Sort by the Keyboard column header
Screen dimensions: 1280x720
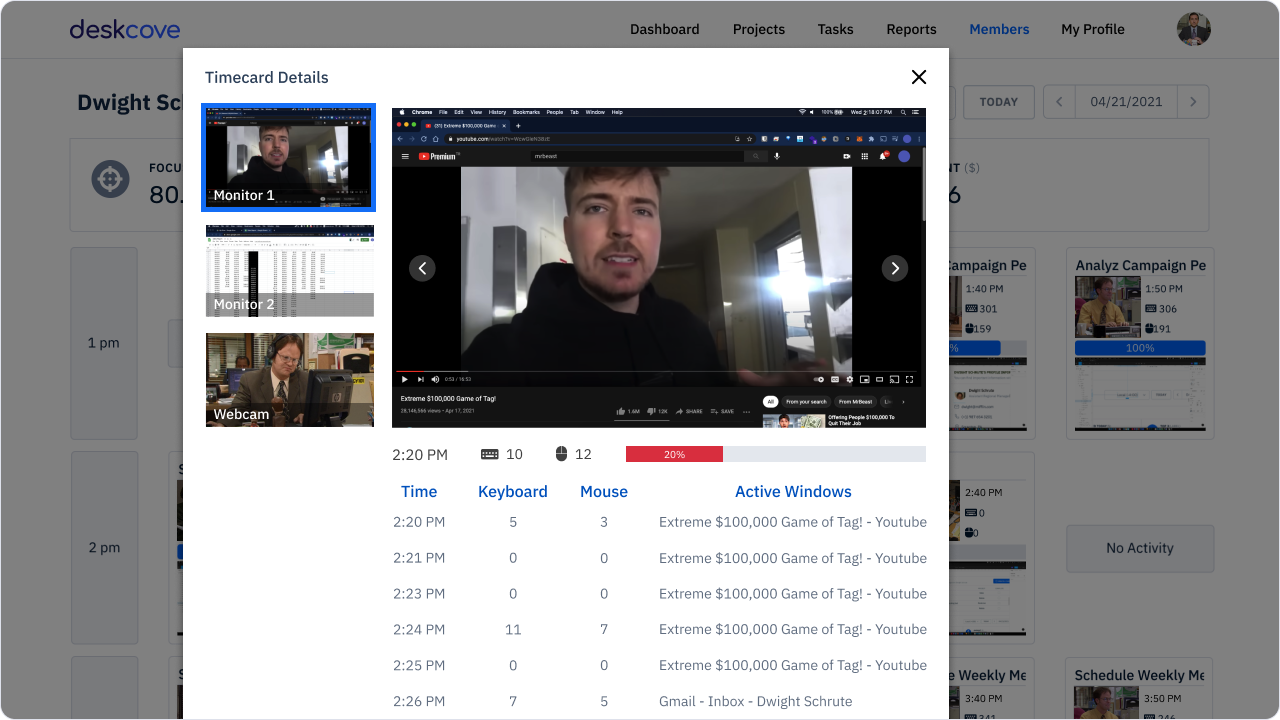tap(513, 491)
